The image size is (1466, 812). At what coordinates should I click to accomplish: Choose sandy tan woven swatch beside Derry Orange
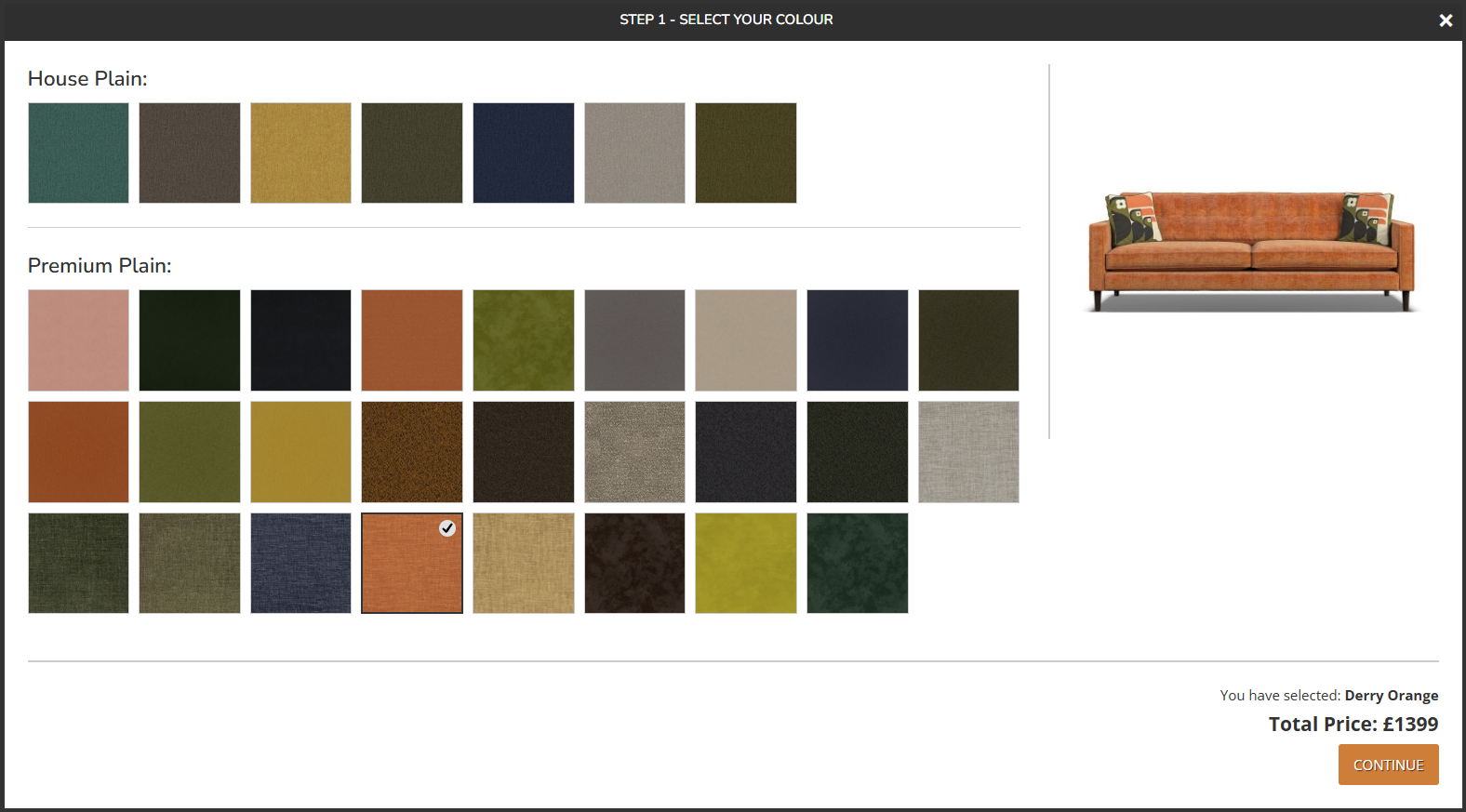click(523, 563)
